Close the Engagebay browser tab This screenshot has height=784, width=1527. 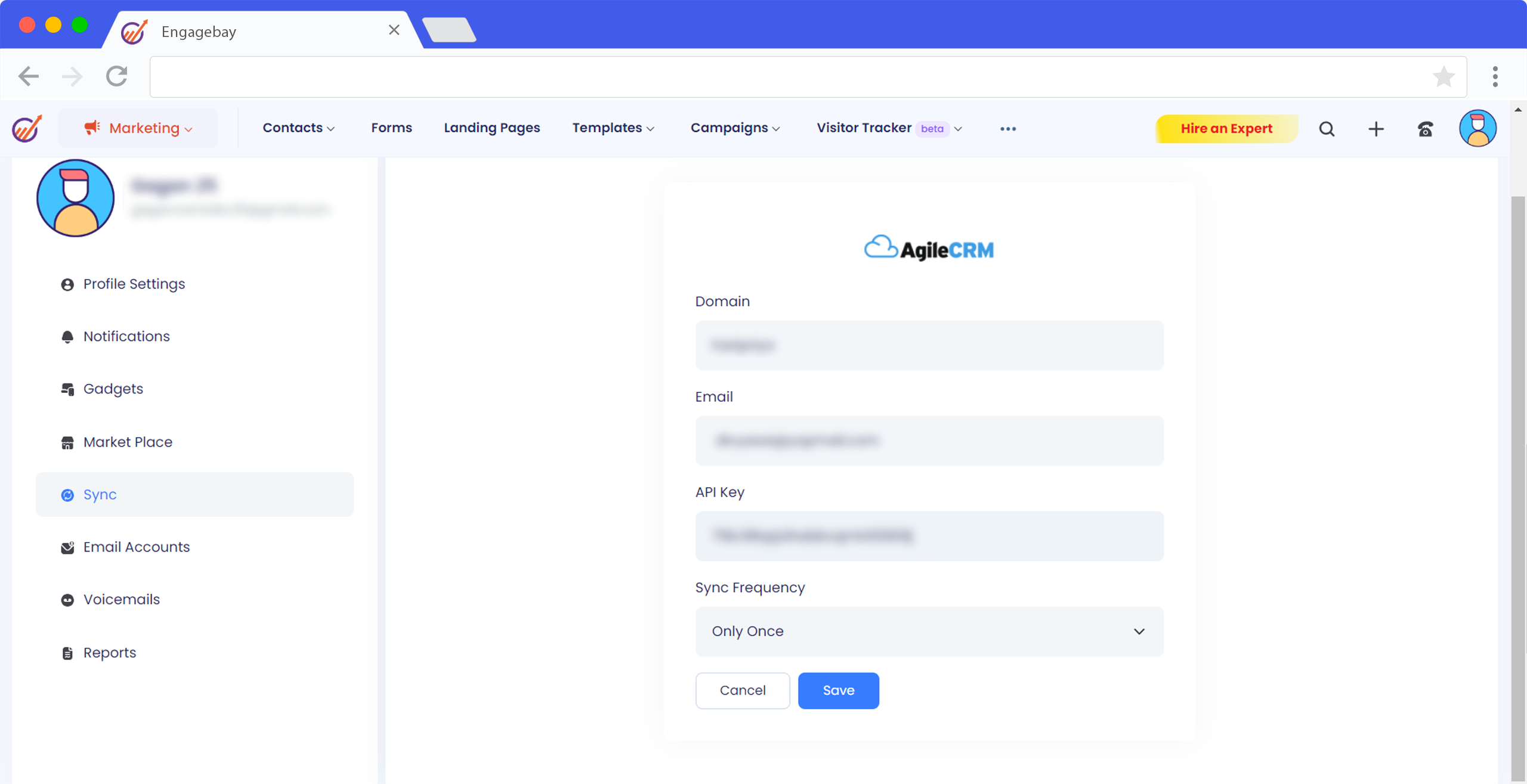[394, 30]
